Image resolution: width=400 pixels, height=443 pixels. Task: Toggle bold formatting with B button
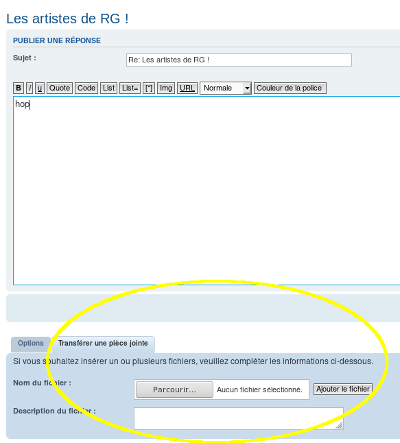point(18,88)
